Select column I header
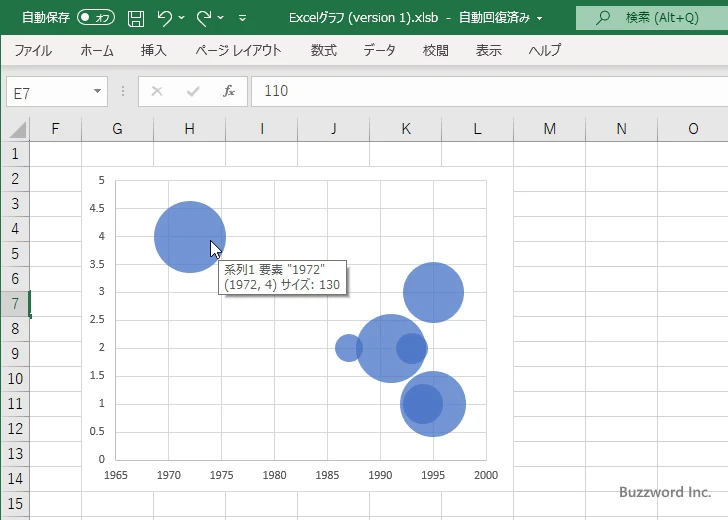 coord(261,129)
